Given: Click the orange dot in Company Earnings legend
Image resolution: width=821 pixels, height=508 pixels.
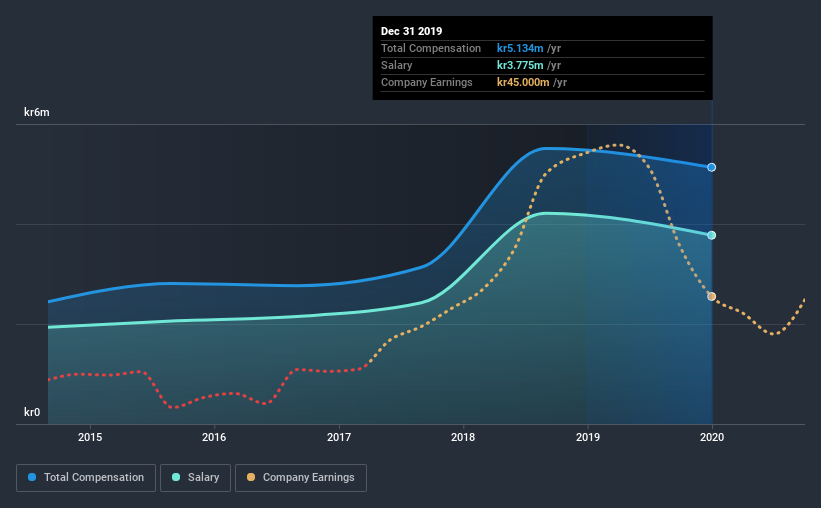Looking at the screenshot, I should point(251,477).
